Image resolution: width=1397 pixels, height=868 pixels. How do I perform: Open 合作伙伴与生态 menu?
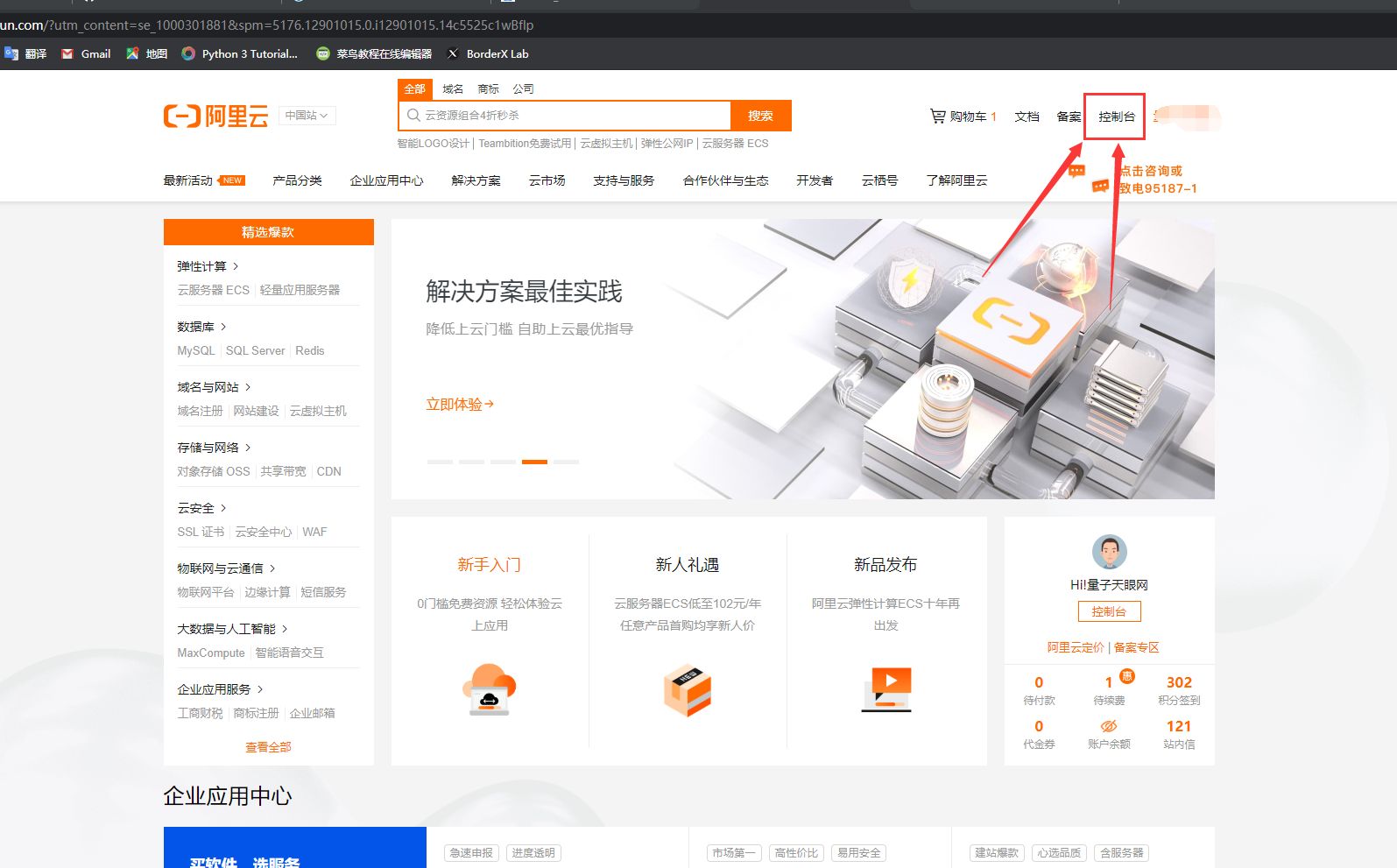pyautogui.click(x=725, y=180)
